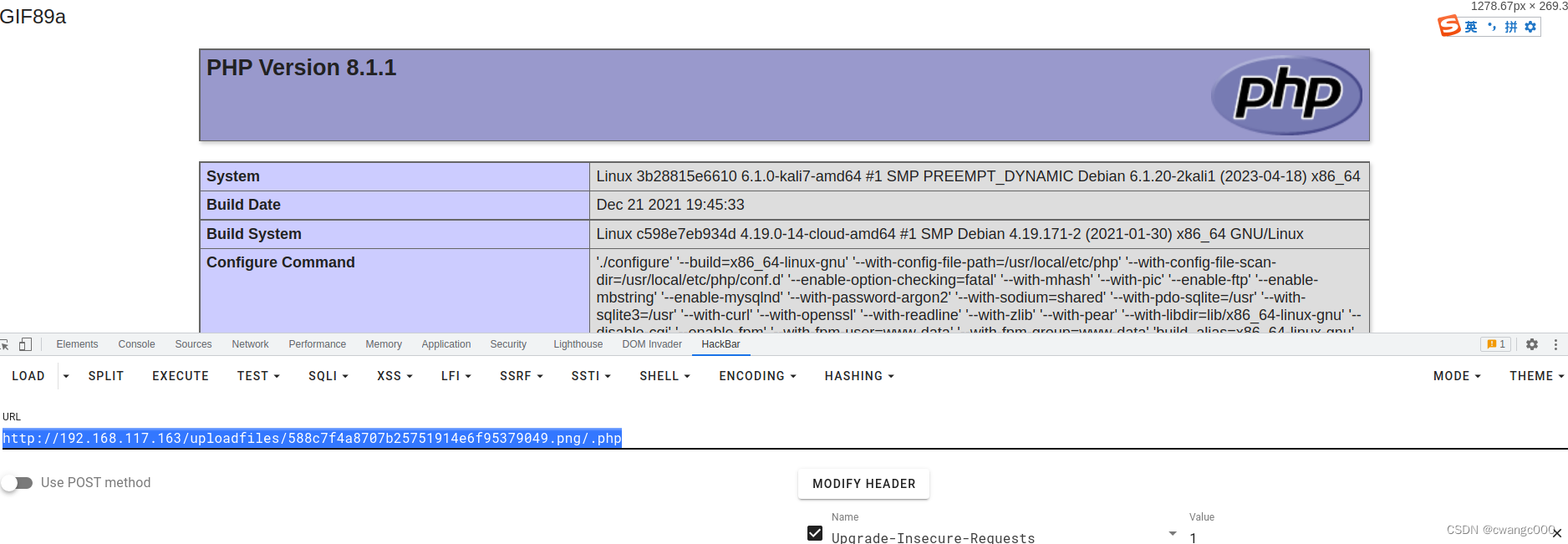Click the System value starting 'Linux 3b28815e6610'

[978, 176]
